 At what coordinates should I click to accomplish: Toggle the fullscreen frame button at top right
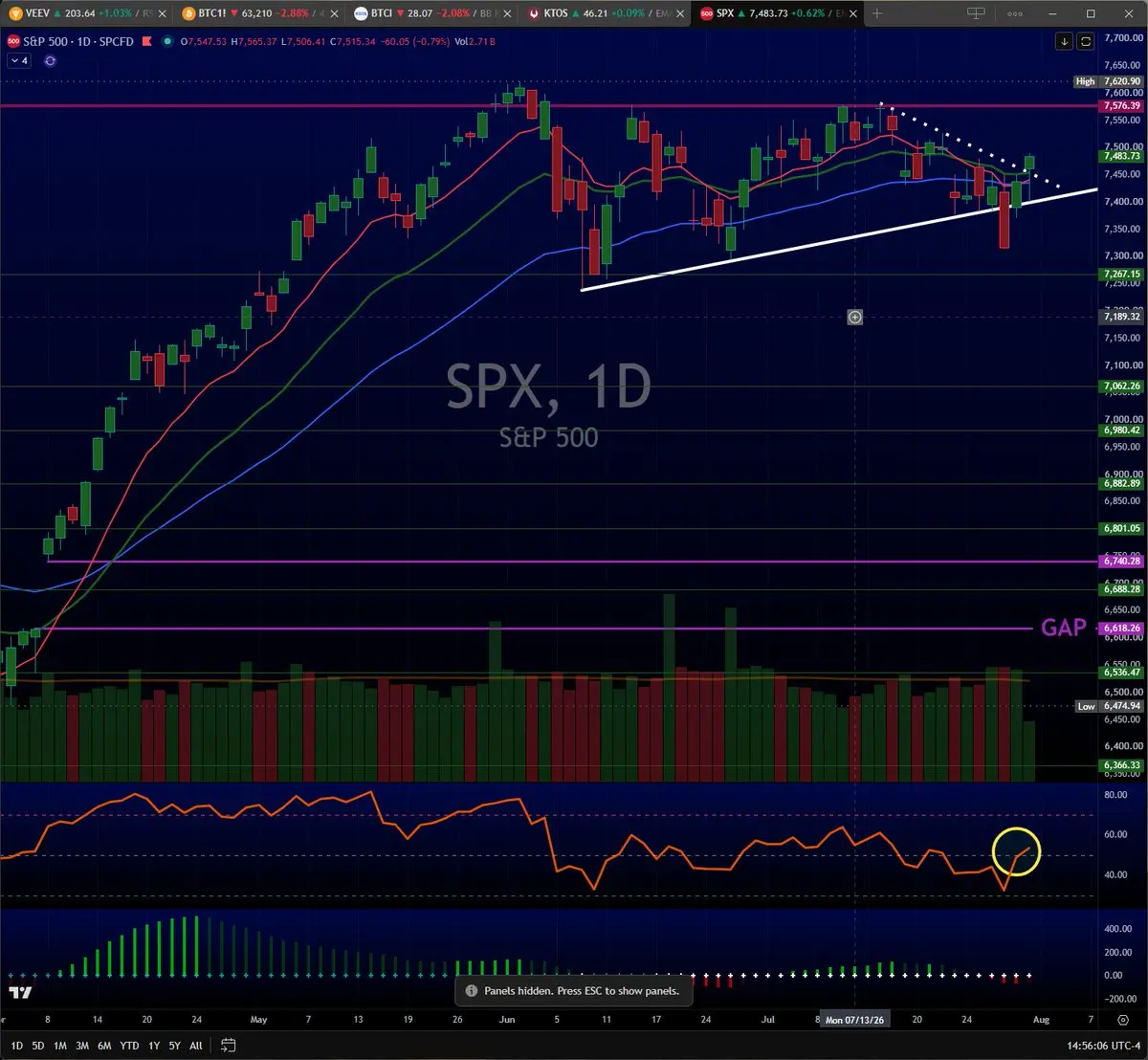point(1086,41)
